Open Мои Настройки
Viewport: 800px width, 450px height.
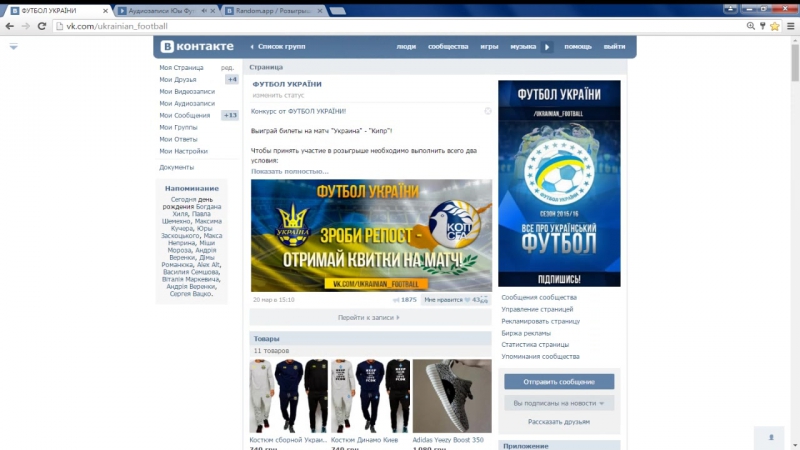[x=183, y=151]
